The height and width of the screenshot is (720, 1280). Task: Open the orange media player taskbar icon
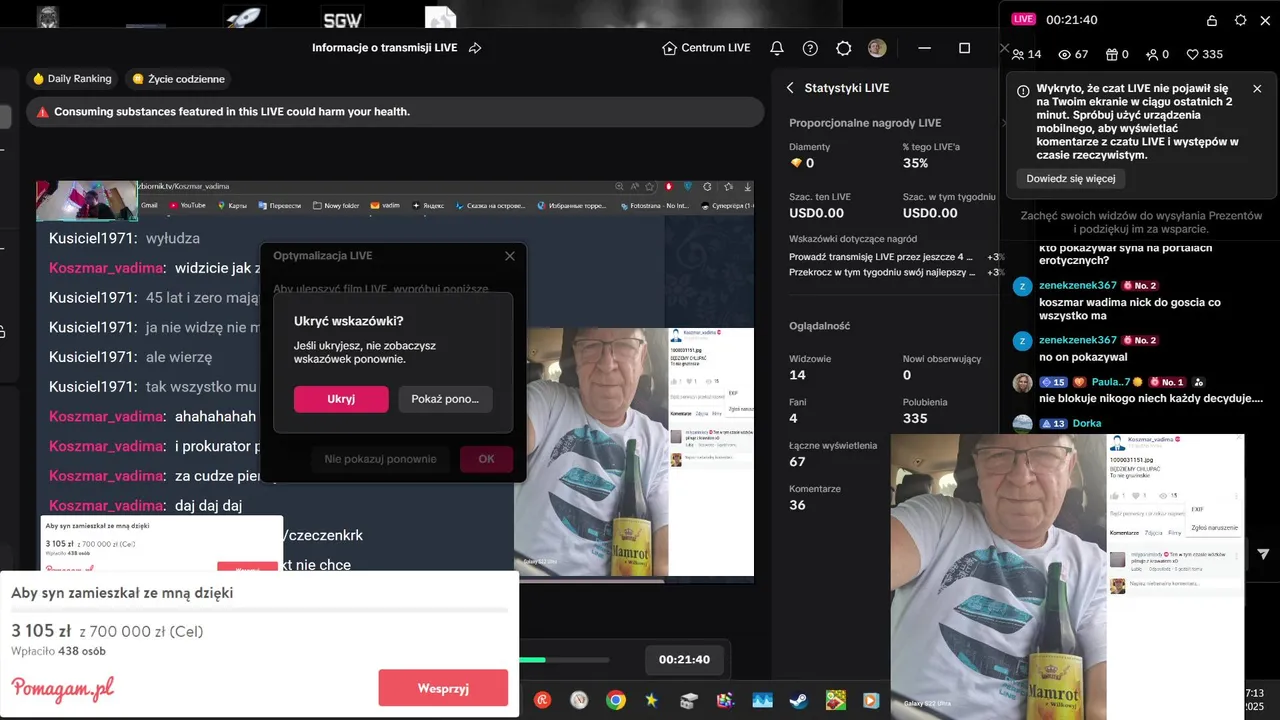[x=871, y=700]
